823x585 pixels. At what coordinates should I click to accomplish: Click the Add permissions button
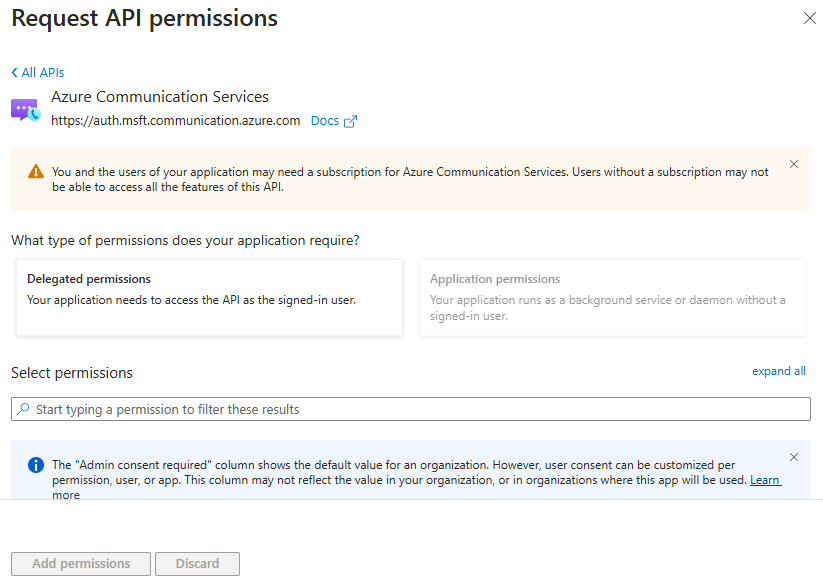coord(81,563)
